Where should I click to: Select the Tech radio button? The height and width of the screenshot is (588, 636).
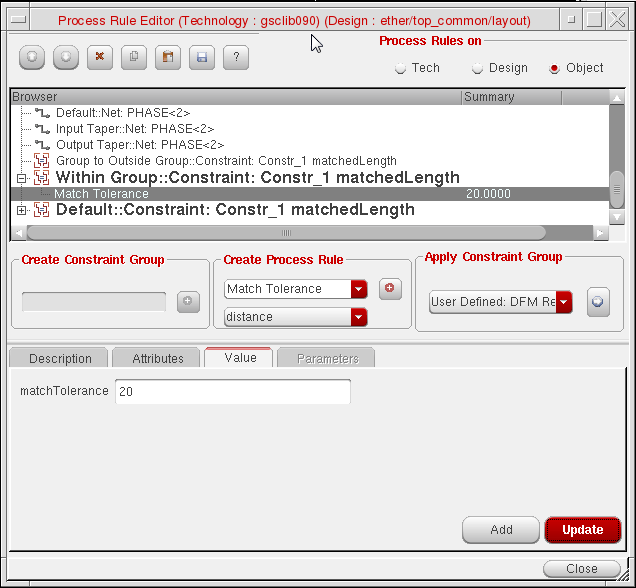click(x=401, y=68)
